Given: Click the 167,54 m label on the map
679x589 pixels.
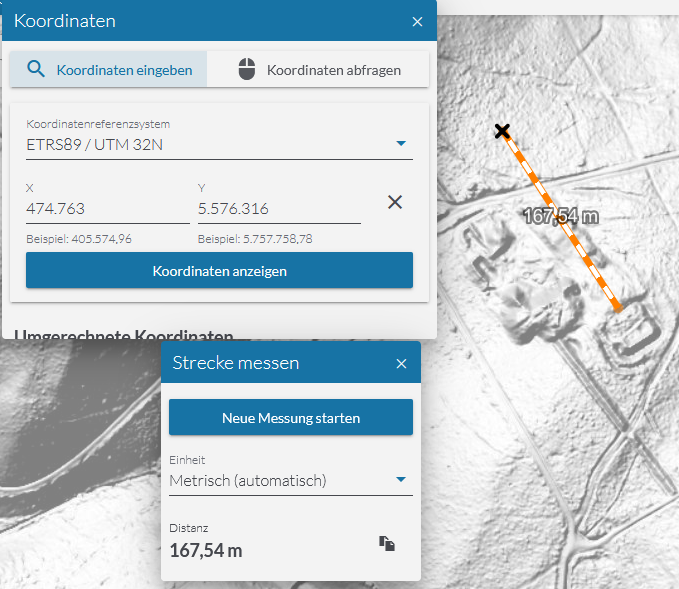Looking at the screenshot, I should [561, 216].
